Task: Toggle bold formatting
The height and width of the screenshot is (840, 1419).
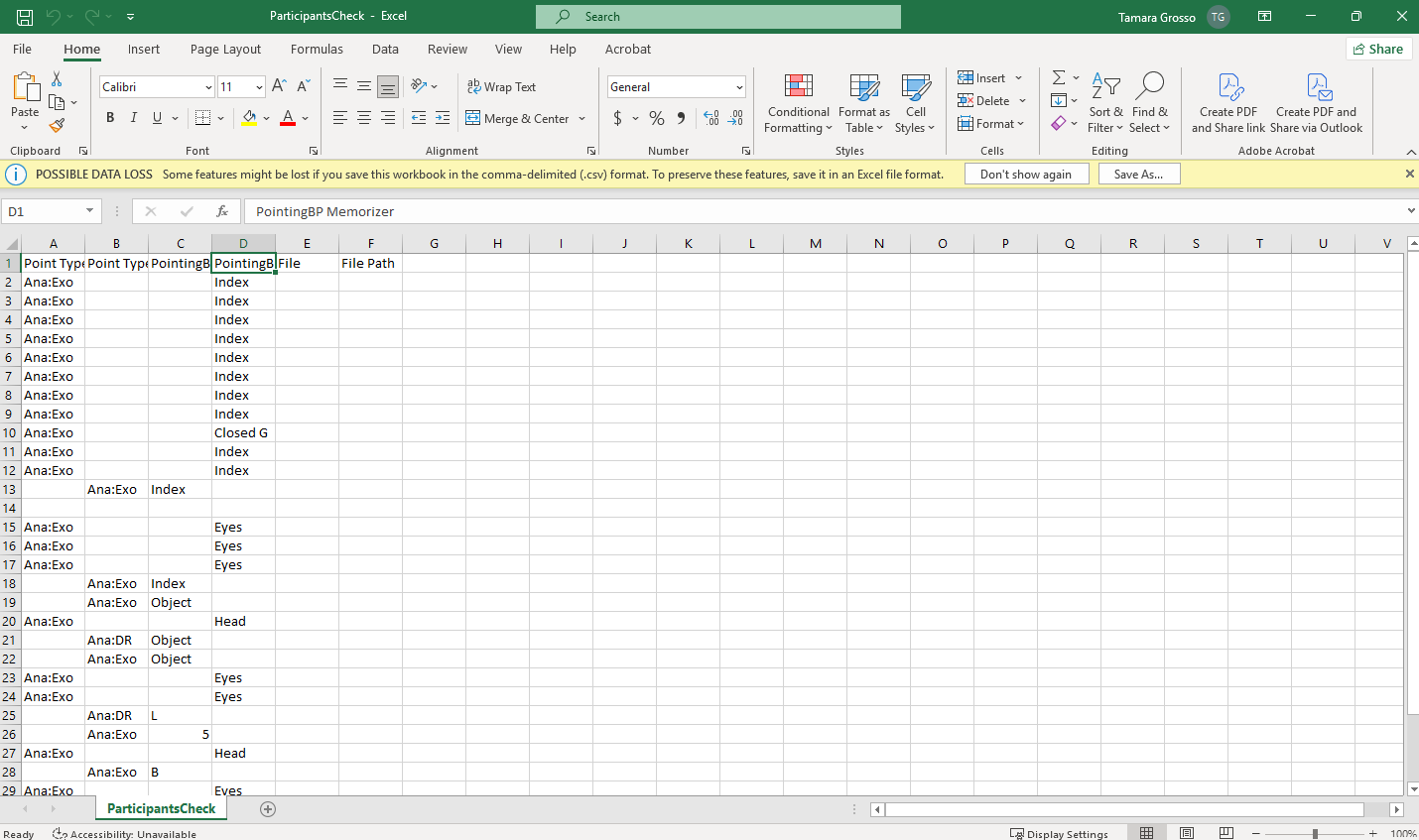Action: point(110,118)
